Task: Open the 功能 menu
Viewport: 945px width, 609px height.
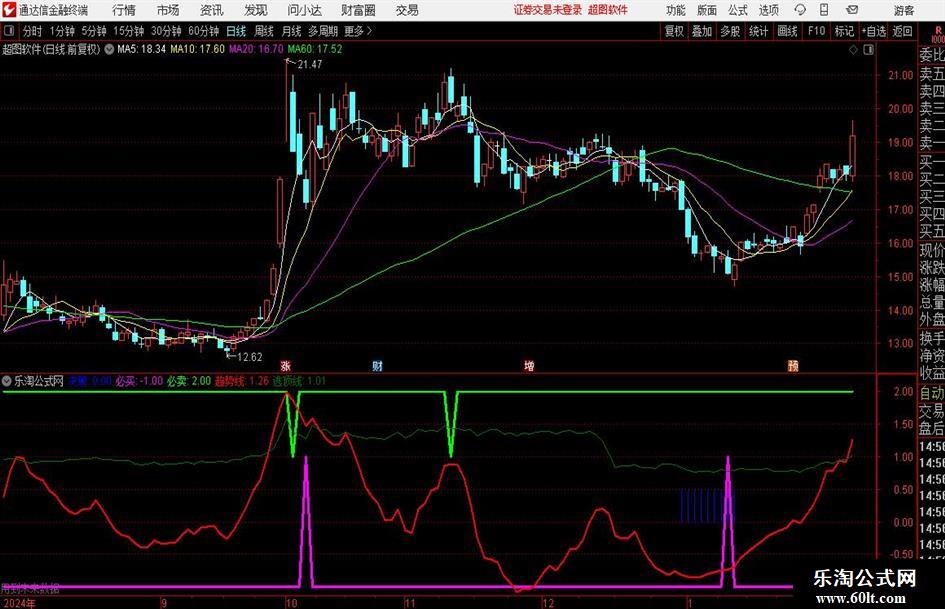Action: pyautogui.click(x=676, y=10)
